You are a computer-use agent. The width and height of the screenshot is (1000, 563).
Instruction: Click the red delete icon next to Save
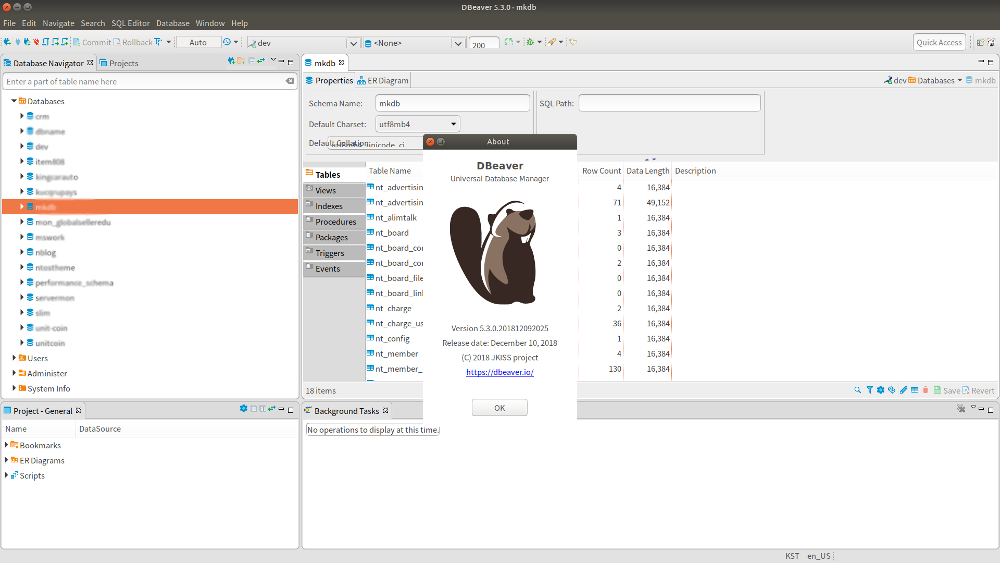tap(925, 390)
